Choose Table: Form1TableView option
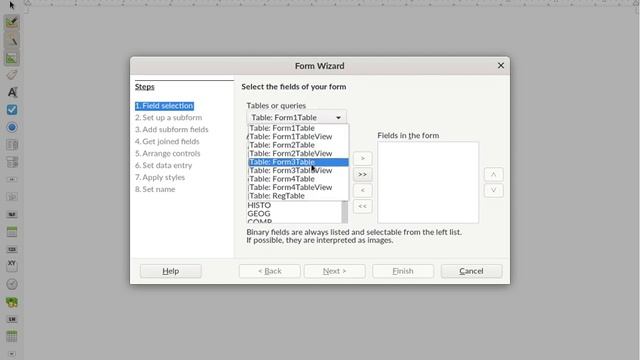 point(298,136)
